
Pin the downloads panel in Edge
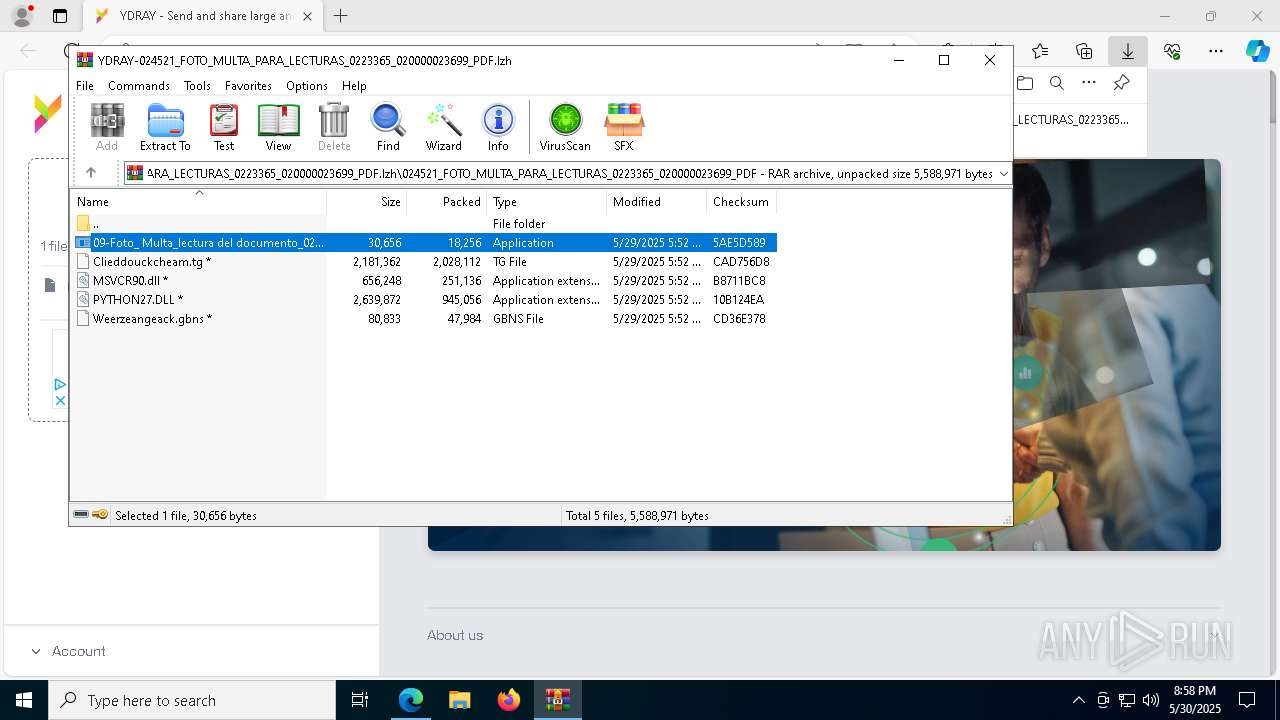coord(1121,83)
